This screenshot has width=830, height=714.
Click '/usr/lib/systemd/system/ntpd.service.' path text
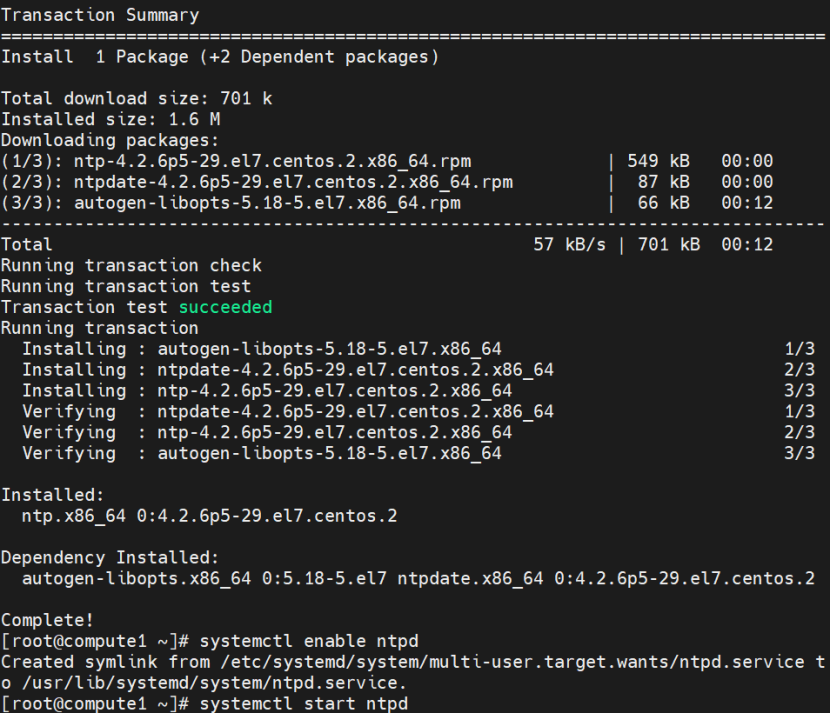214,683
